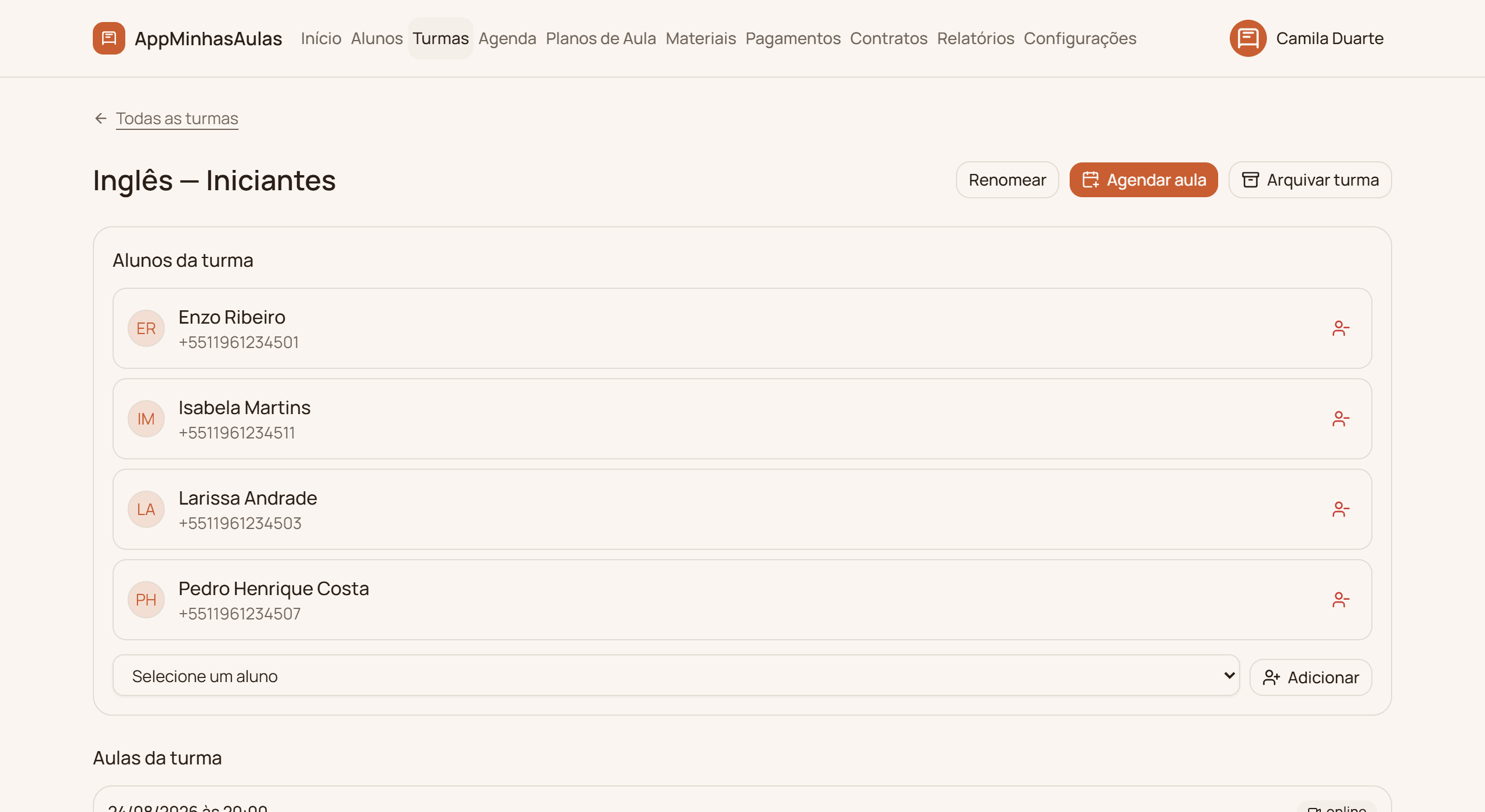Open the Contratos page

coord(889,38)
